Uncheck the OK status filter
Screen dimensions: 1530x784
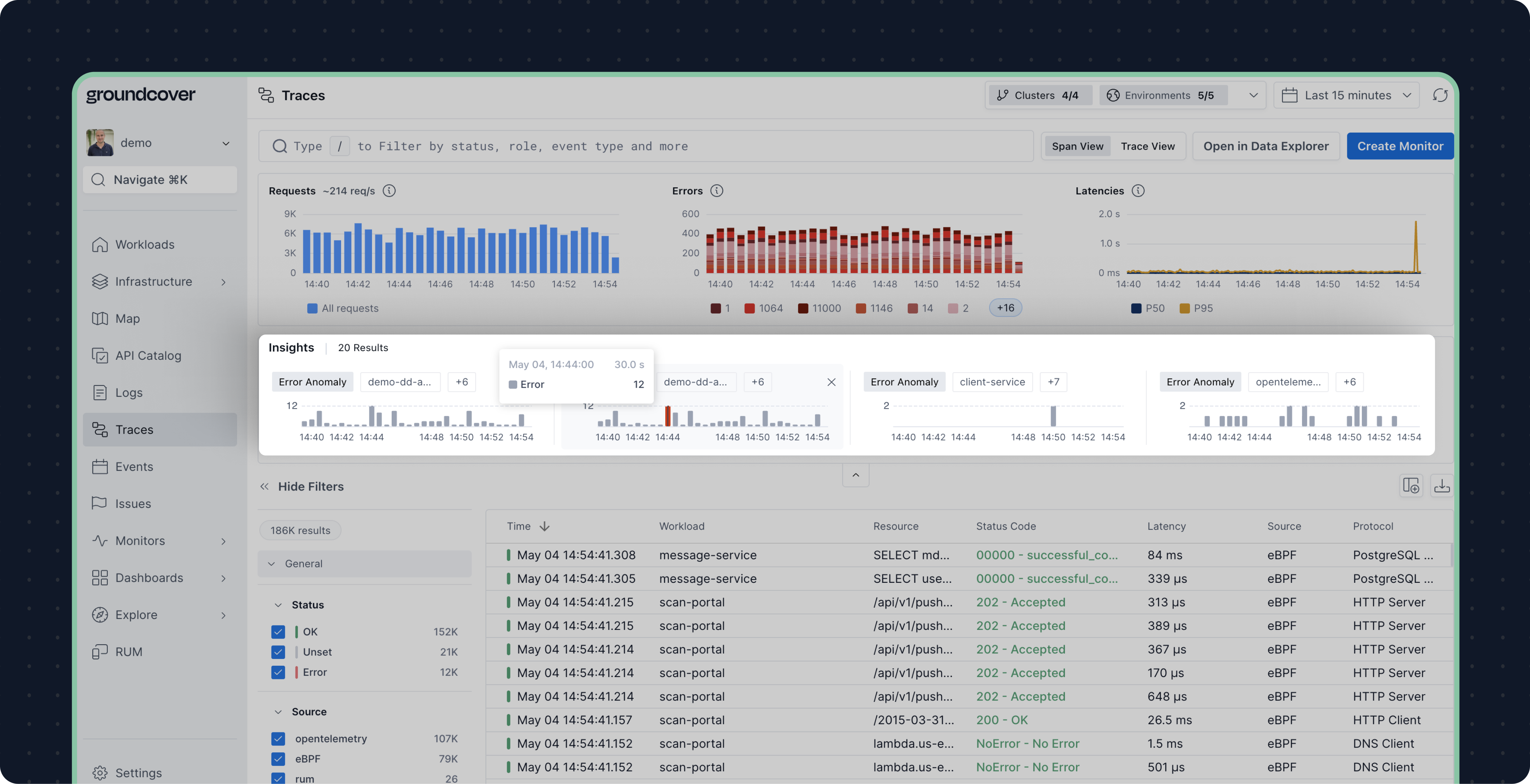click(x=278, y=631)
